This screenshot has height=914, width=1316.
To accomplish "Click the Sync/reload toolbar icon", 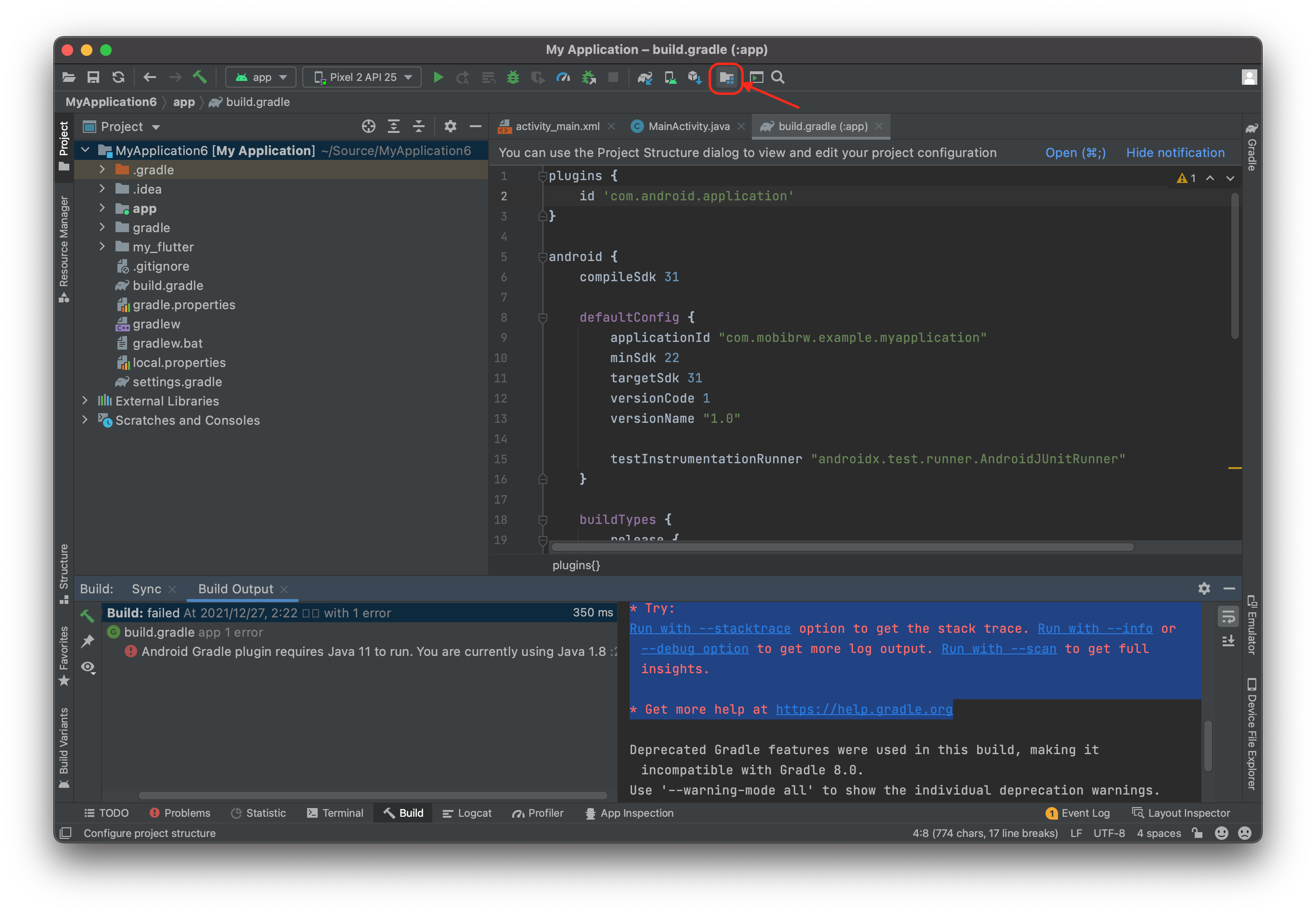I will click(118, 78).
